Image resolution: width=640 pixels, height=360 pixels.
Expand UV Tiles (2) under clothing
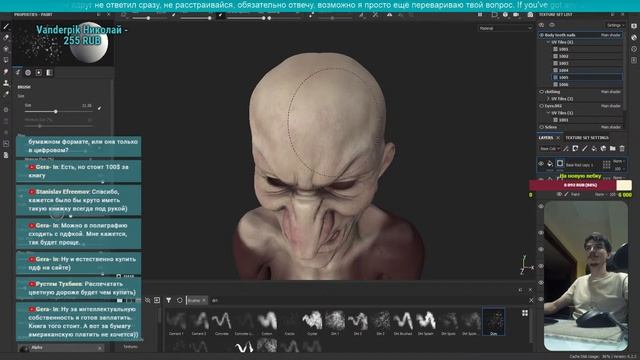click(x=548, y=99)
